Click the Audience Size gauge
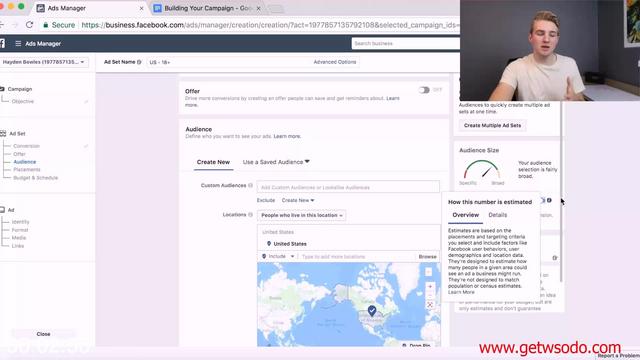 click(482, 169)
